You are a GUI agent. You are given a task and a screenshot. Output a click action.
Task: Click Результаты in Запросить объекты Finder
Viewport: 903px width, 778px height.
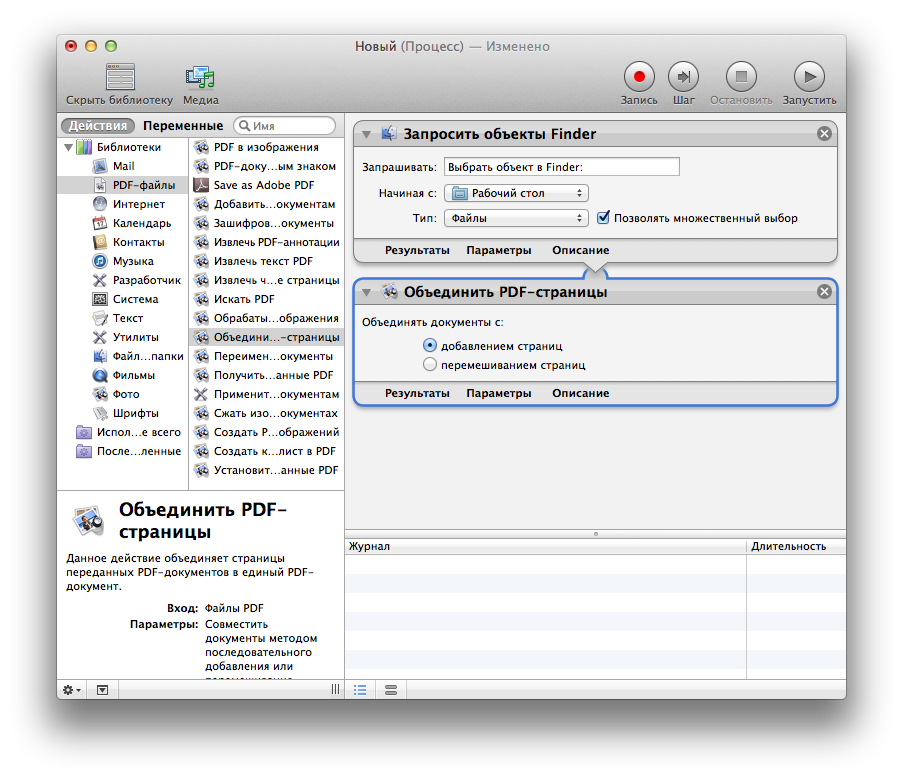pos(417,250)
